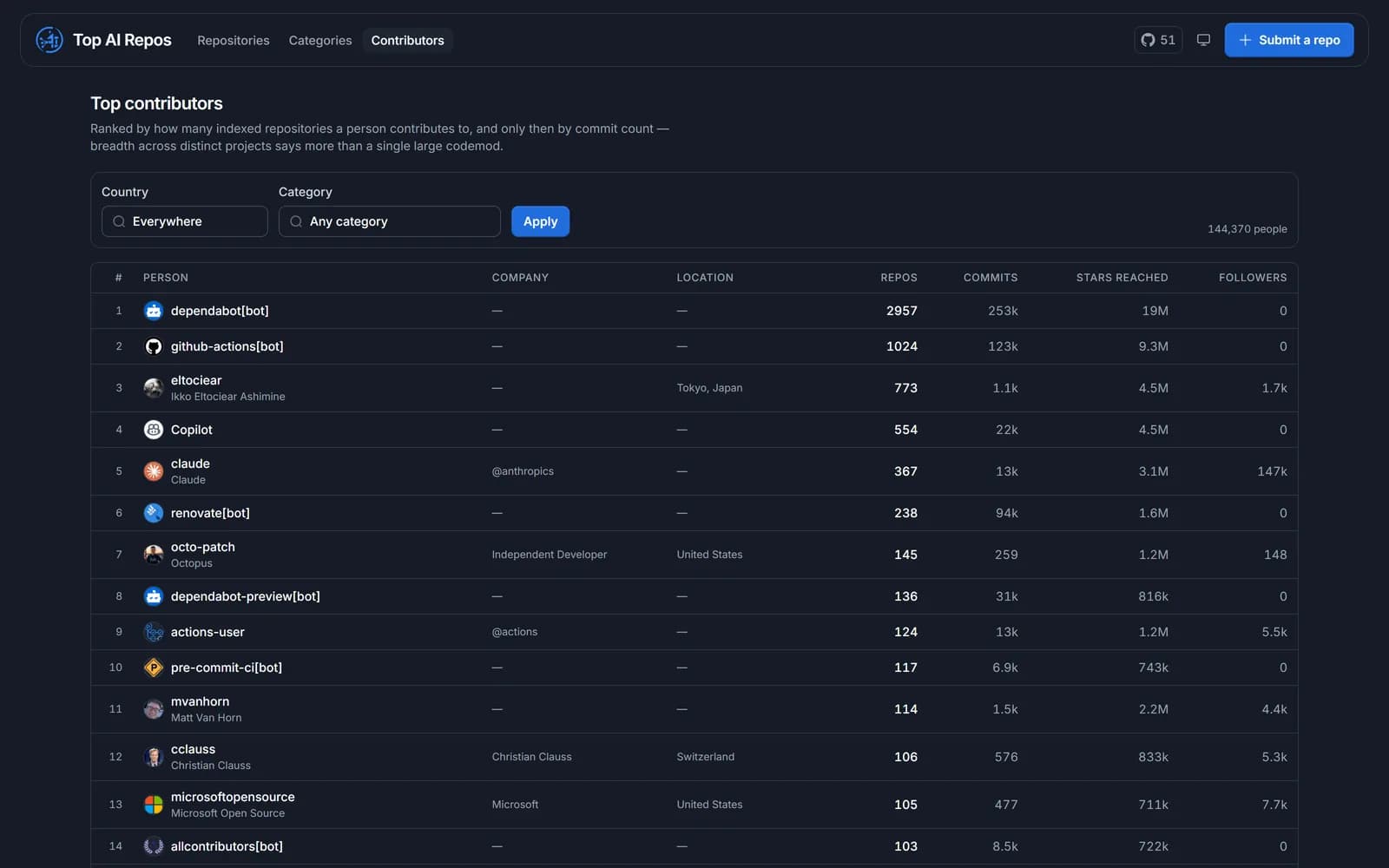Click the Copilot avatar icon

(x=154, y=430)
